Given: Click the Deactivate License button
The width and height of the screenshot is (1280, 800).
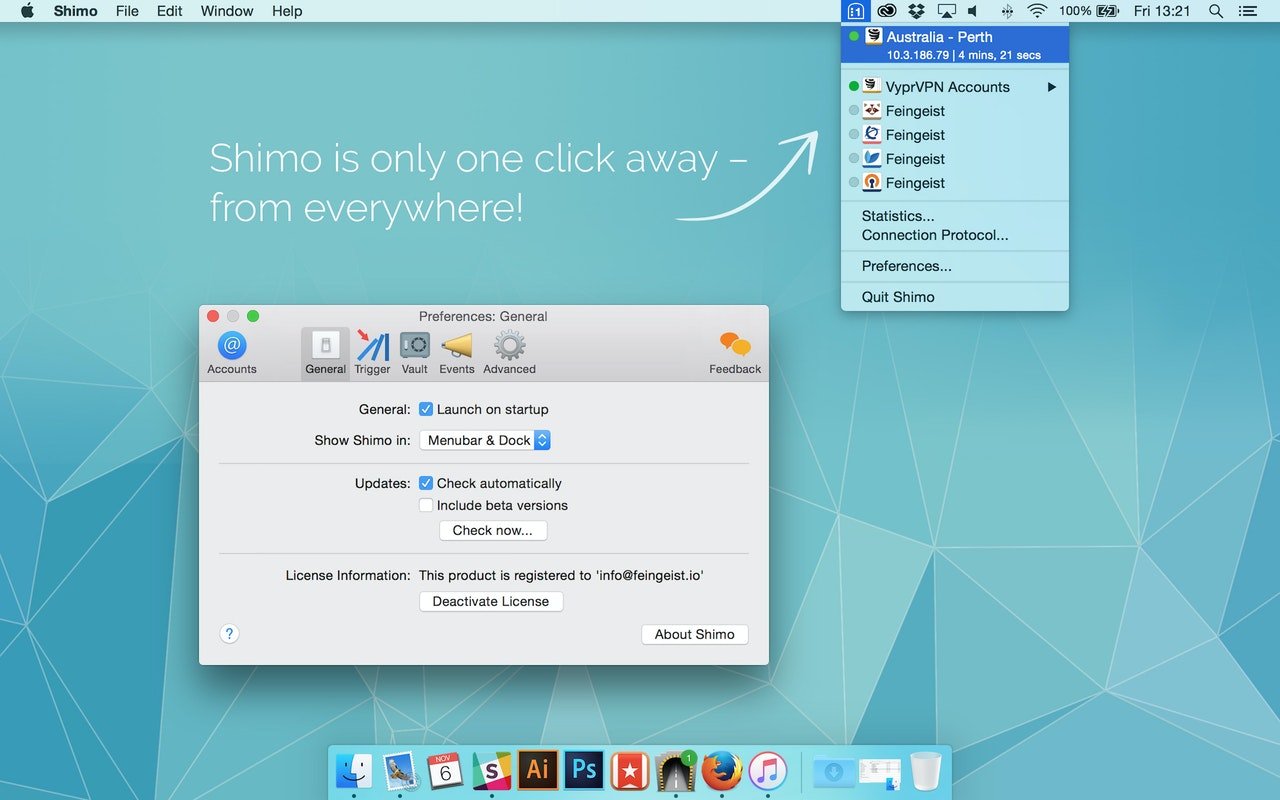Looking at the screenshot, I should pyautogui.click(x=491, y=601).
